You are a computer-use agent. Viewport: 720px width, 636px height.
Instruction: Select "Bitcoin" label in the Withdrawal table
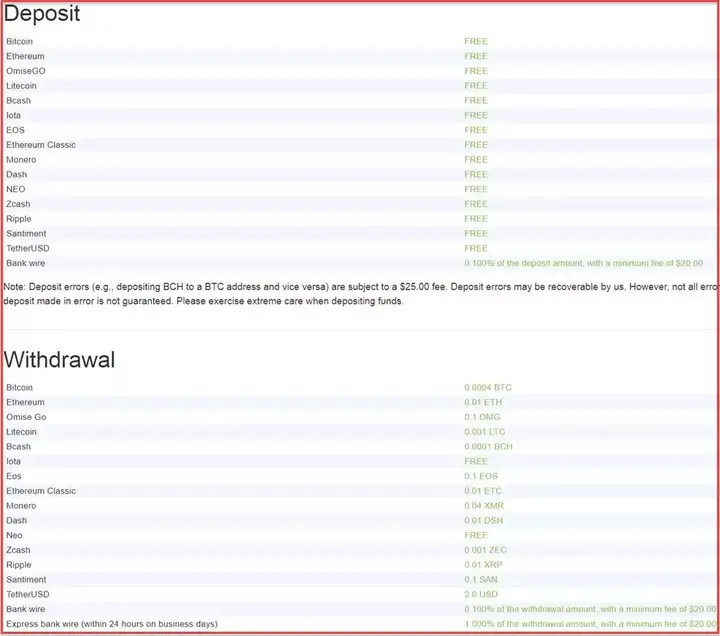19,388
